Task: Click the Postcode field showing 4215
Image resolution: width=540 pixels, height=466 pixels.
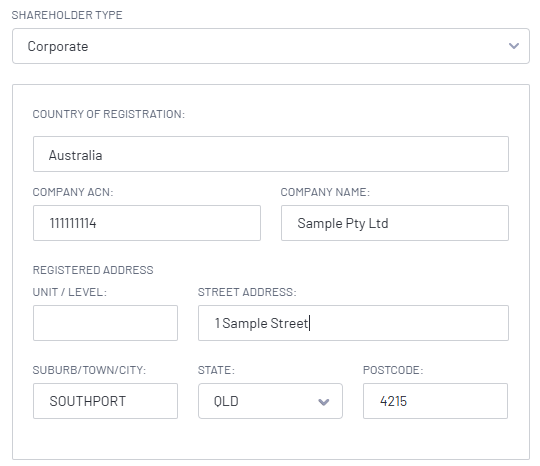Action: click(x=435, y=401)
